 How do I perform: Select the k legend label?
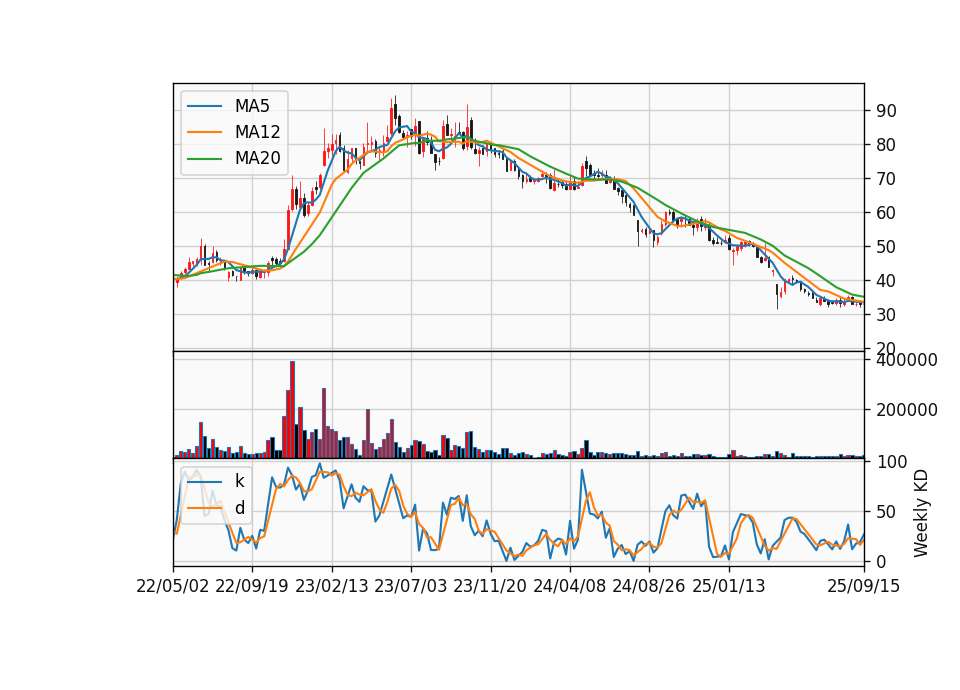coord(240,481)
